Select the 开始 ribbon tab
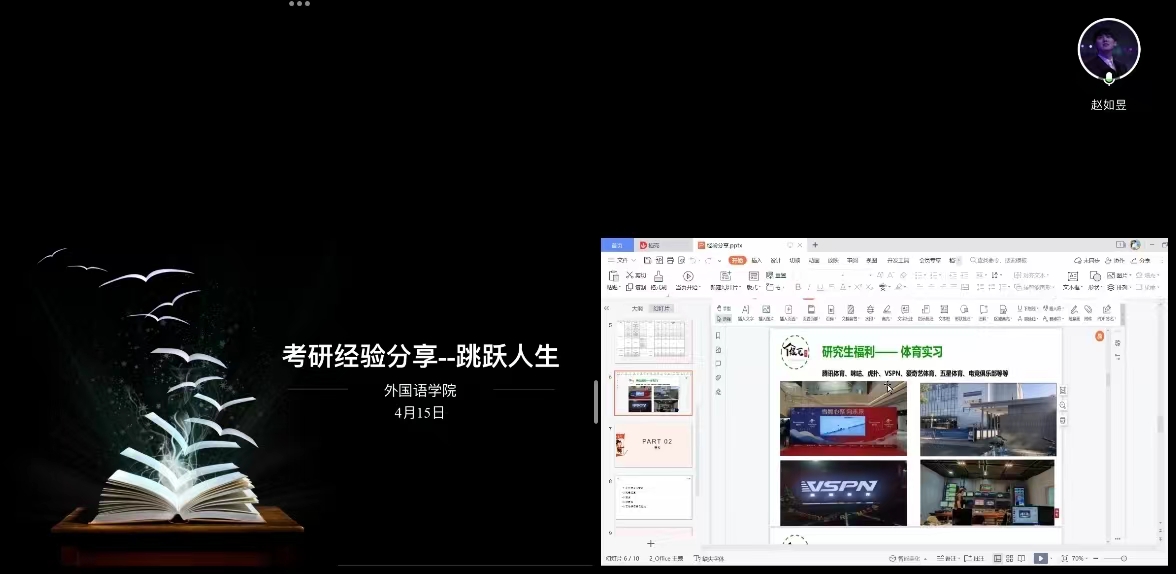Image resolution: width=1176 pixels, height=574 pixels. click(737, 260)
